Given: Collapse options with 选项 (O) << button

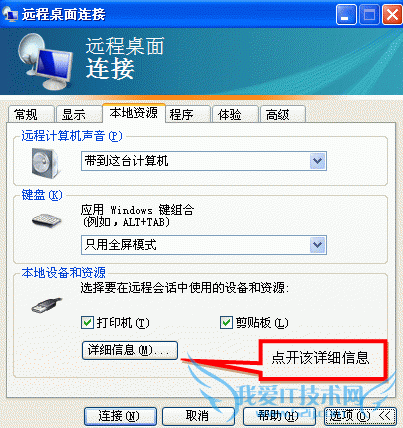Looking at the screenshot, I should point(360,416).
